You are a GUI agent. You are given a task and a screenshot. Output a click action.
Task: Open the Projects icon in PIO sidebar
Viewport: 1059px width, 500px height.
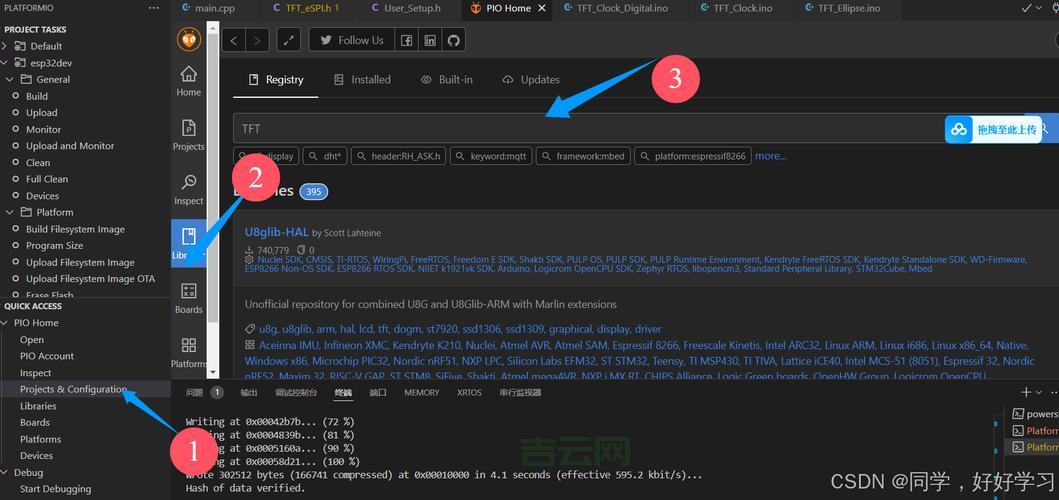188,134
